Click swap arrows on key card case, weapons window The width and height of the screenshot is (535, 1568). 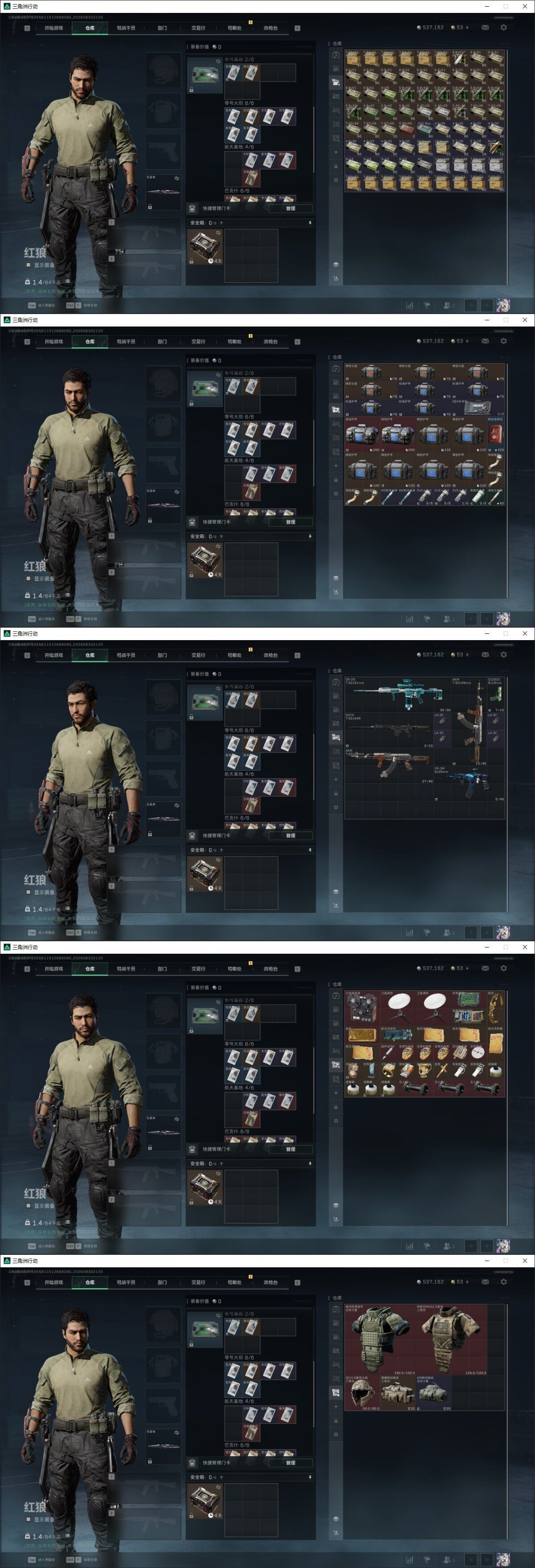(218, 689)
